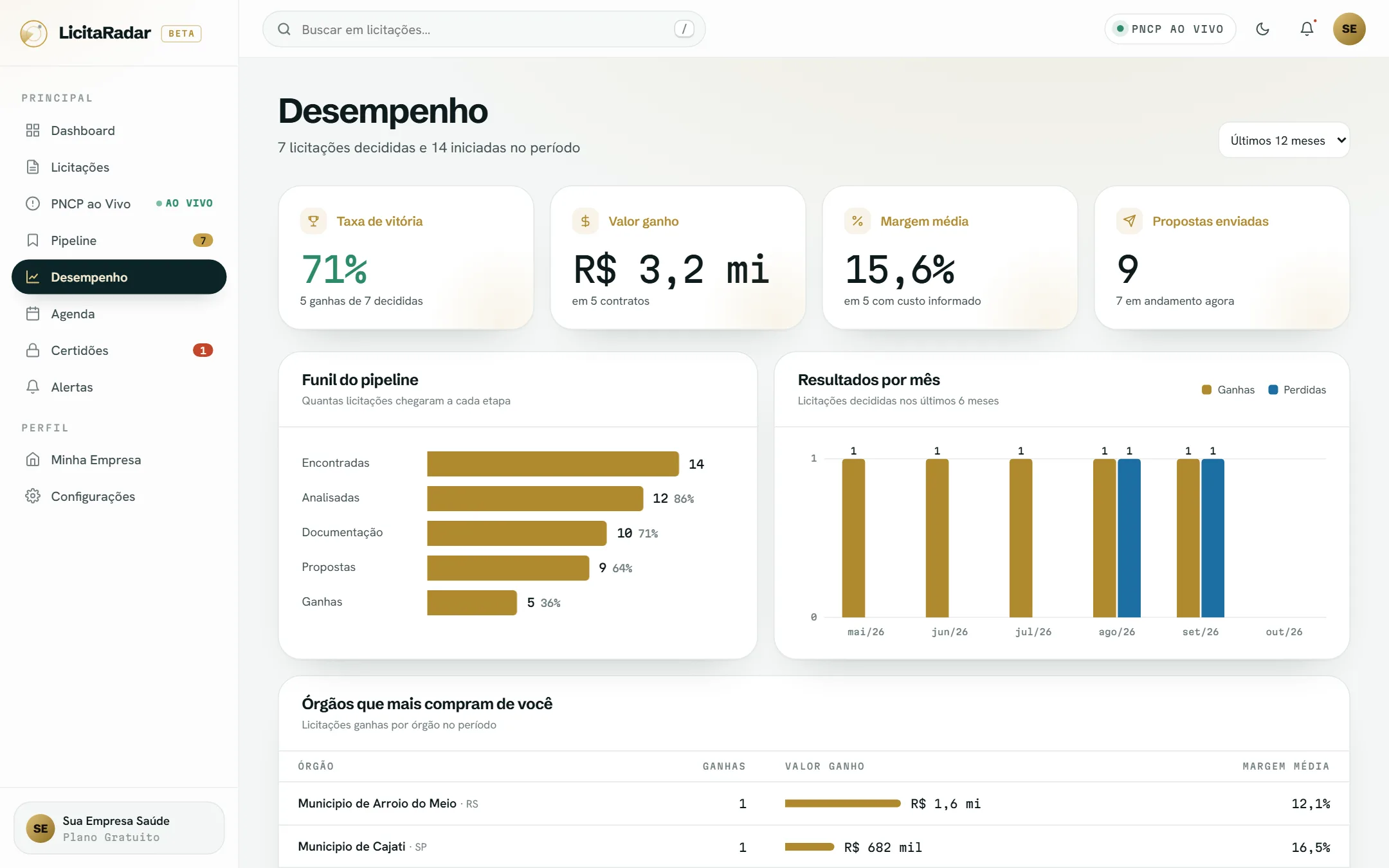This screenshot has width=1389, height=868.
Task: Click the Alertas bell icon in sidebar
Action: (x=33, y=387)
